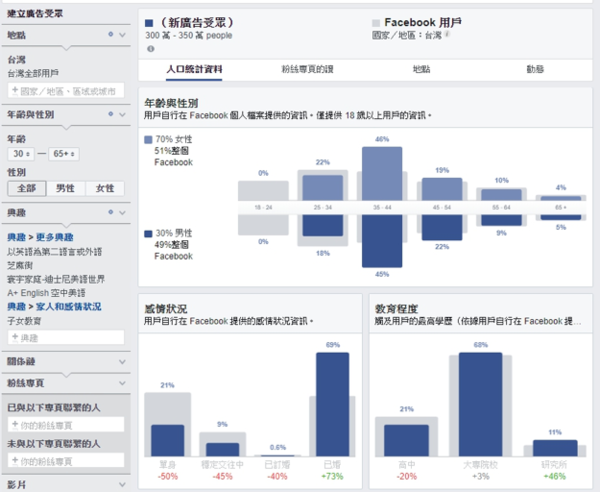This screenshot has height=492, width=600.
Task: Click the 70% 女性 legend square
Action: pyautogui.click(x=148, y=141)
